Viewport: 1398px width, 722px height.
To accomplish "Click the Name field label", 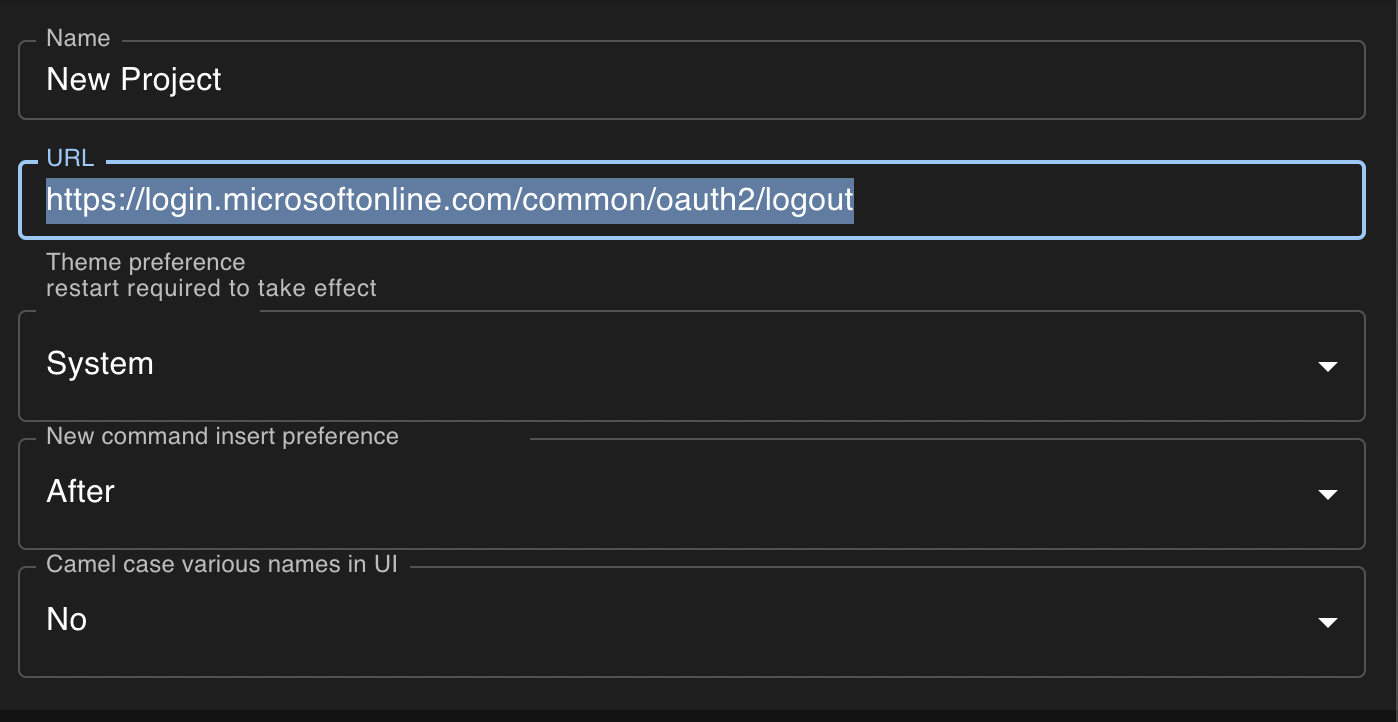I will click(77, 38).
